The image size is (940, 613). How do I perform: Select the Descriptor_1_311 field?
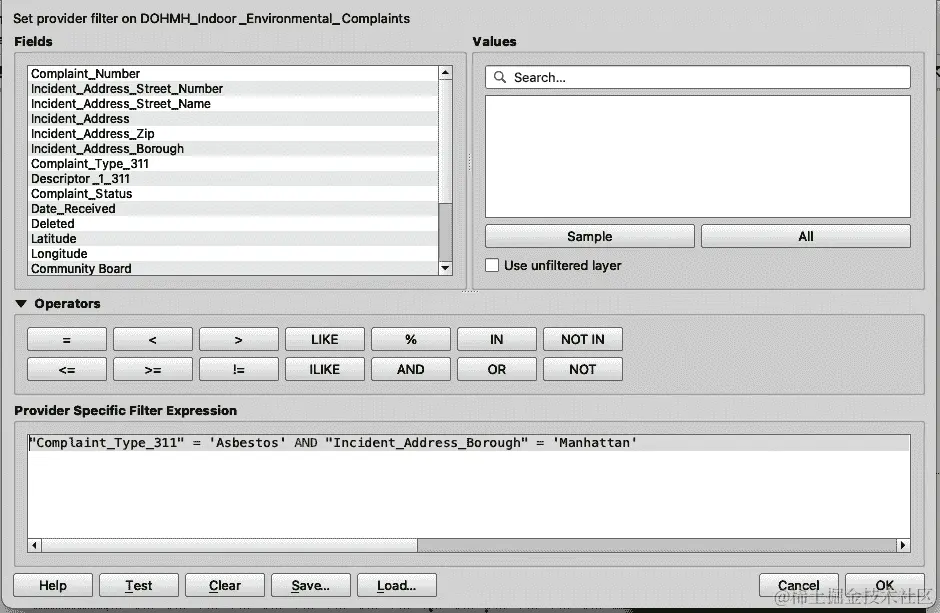(233, 178)
